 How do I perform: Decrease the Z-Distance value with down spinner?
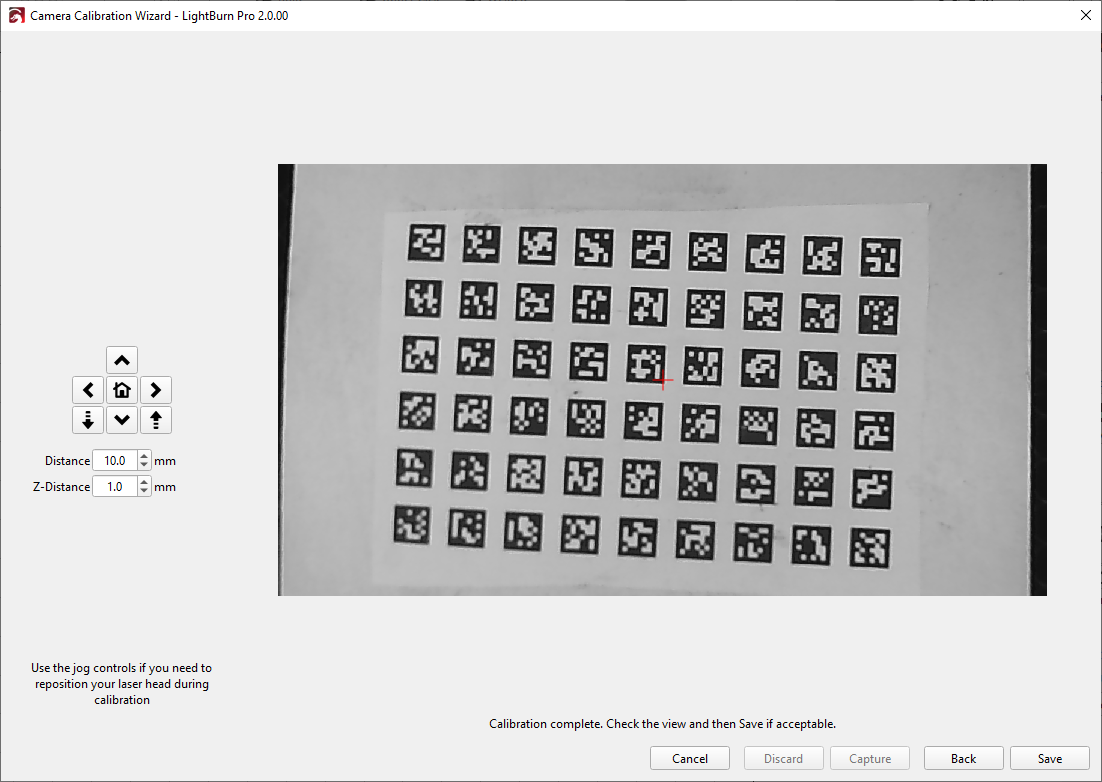(x=144, y=491)
